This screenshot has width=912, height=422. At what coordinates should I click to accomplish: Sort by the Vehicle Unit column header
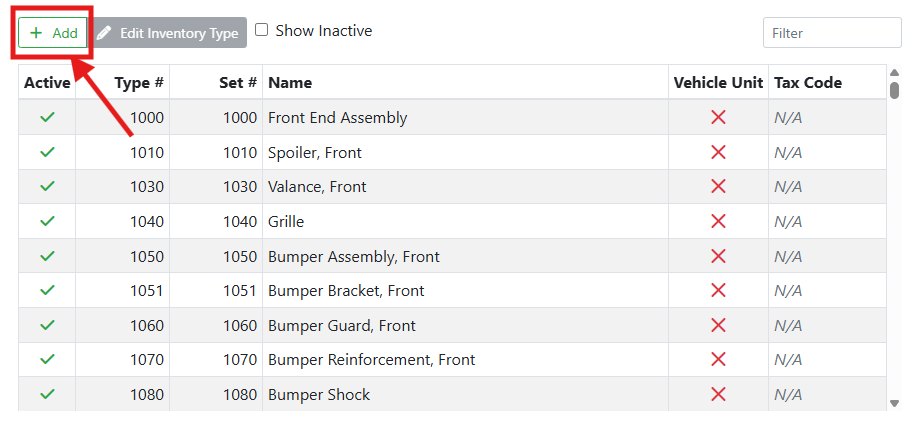718,83
